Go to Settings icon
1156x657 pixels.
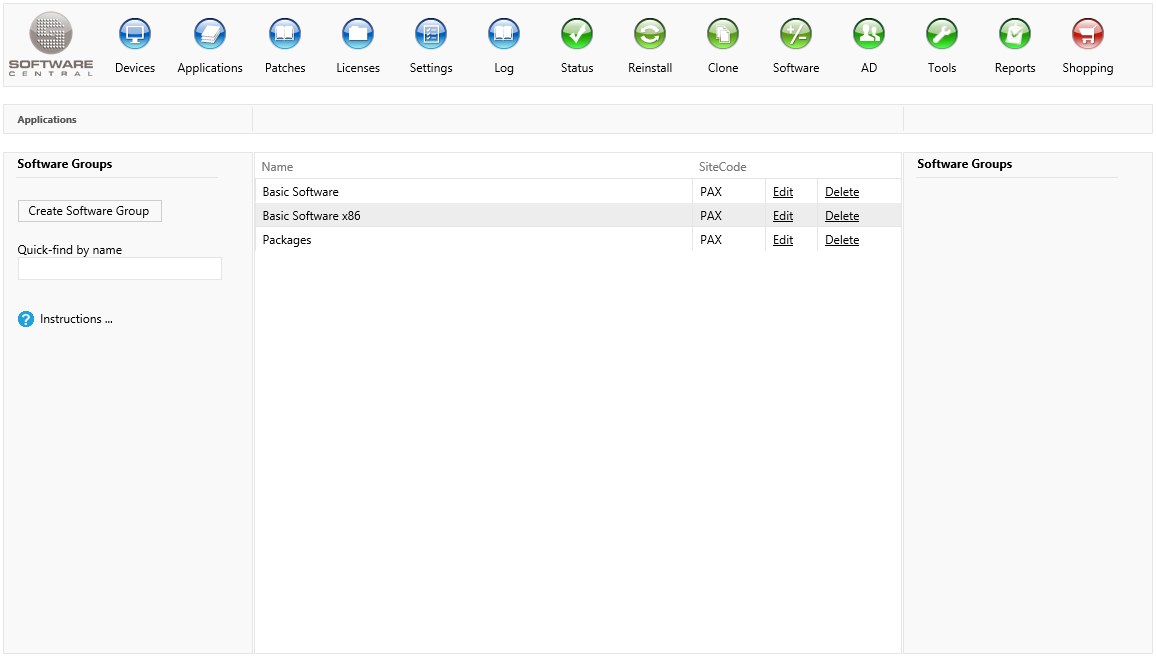[x=431, y=35]
